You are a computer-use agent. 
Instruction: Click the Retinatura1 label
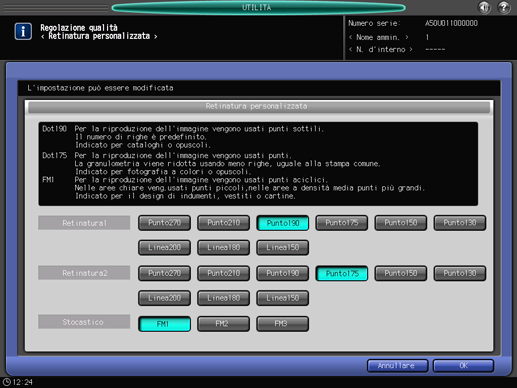[84, 223]
